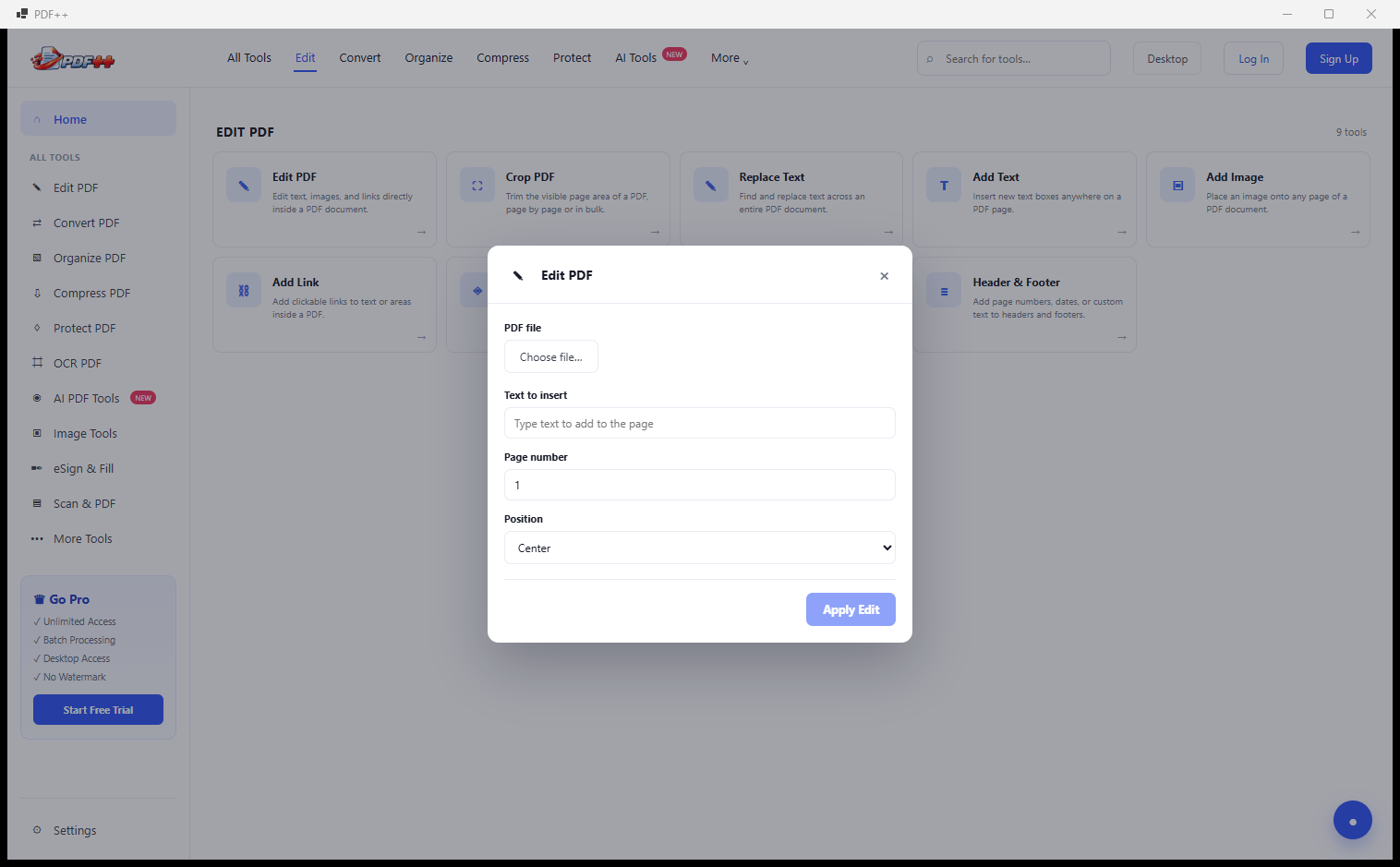1400x867 pixels.
Task: Click the Page number field
Action: click(699, 485)
